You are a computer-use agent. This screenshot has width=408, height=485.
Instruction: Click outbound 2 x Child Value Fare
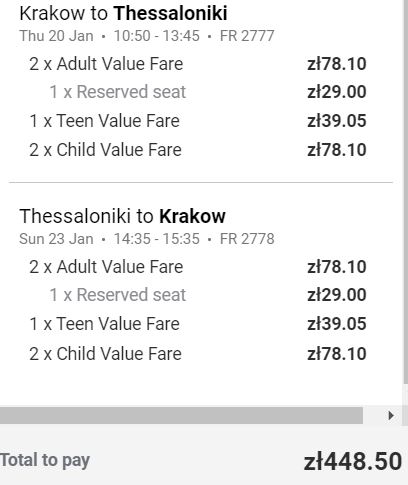tap(105, 150)
